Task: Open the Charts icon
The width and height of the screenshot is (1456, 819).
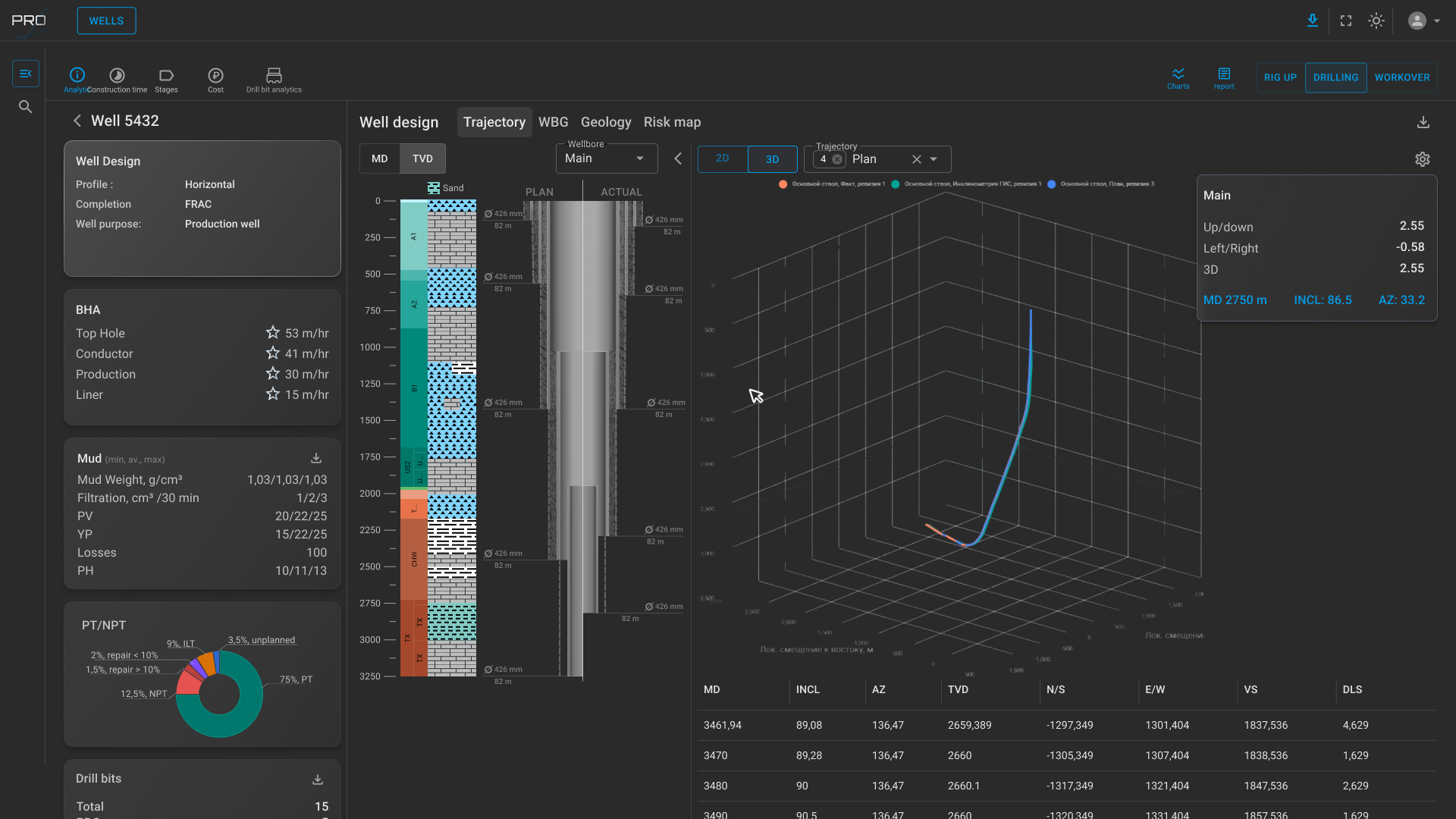Action: 1178,74
